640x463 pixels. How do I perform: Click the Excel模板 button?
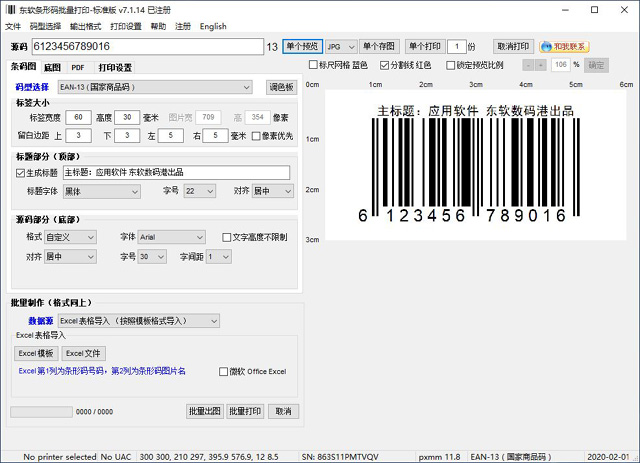click(36, 354)
